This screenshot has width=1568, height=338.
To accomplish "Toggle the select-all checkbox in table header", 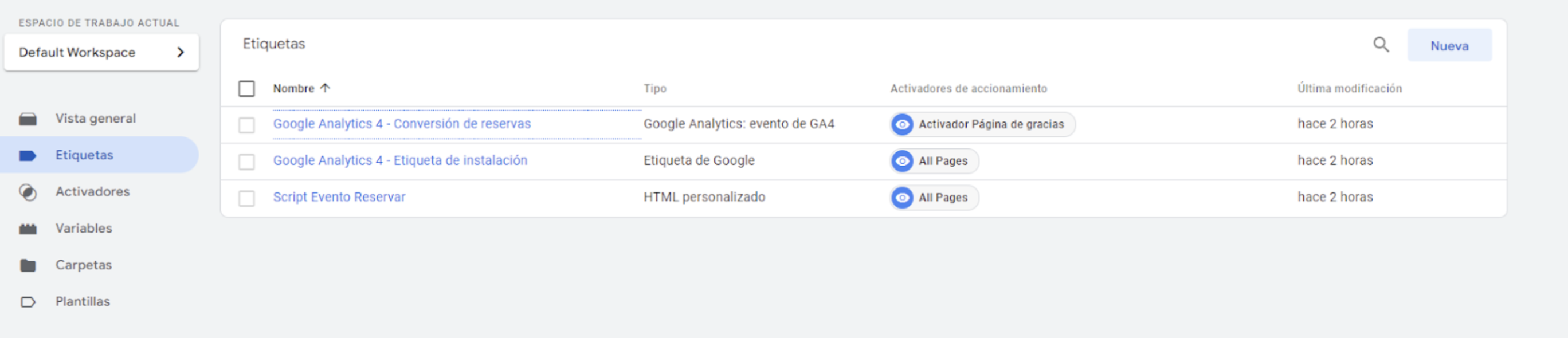I will click(x=246, y=88).
